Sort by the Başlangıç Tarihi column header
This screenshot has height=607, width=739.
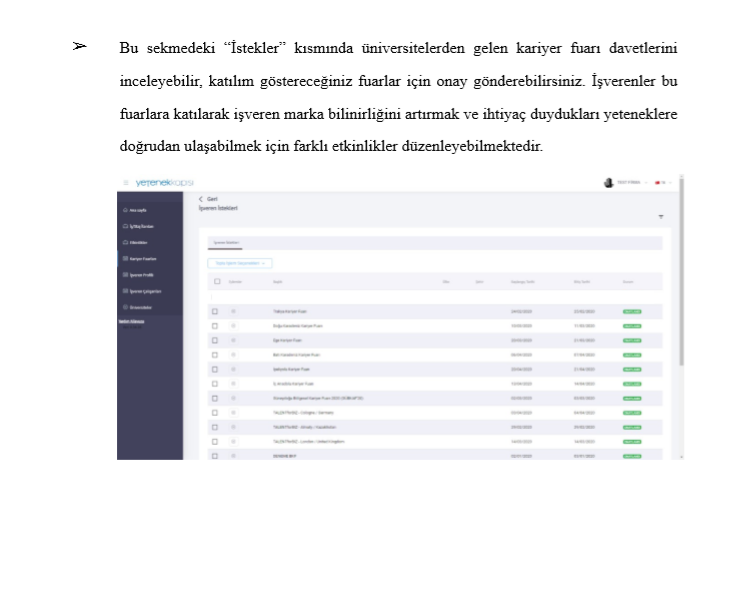pyautogui.click(x=523, y=282)
